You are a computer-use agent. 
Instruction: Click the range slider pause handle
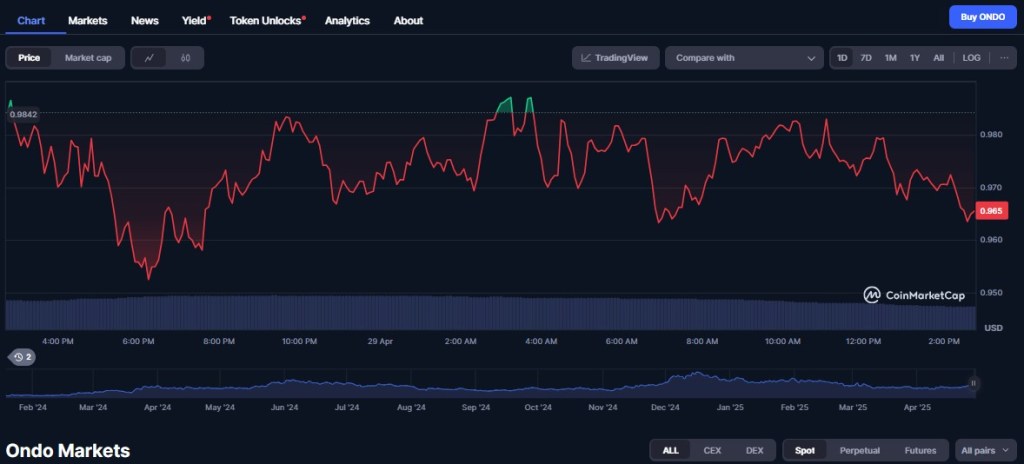[973, 384]
